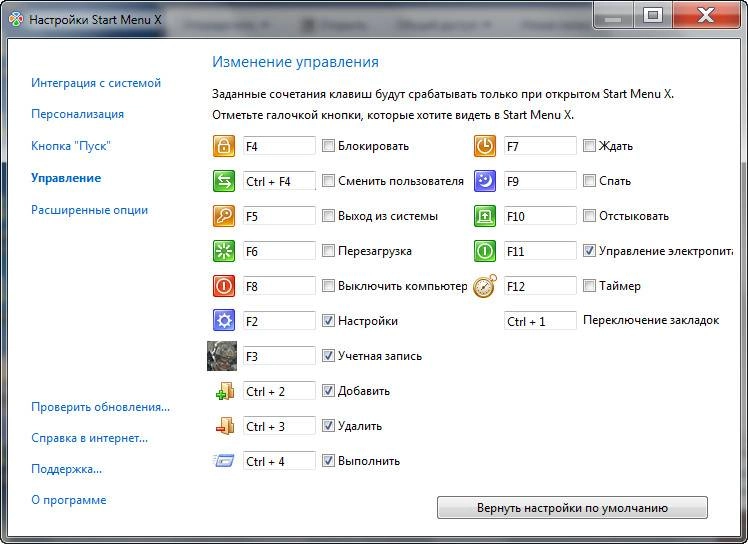
Task: Click the Delete (Удалить) minus icon
Action: pos(225,426)
